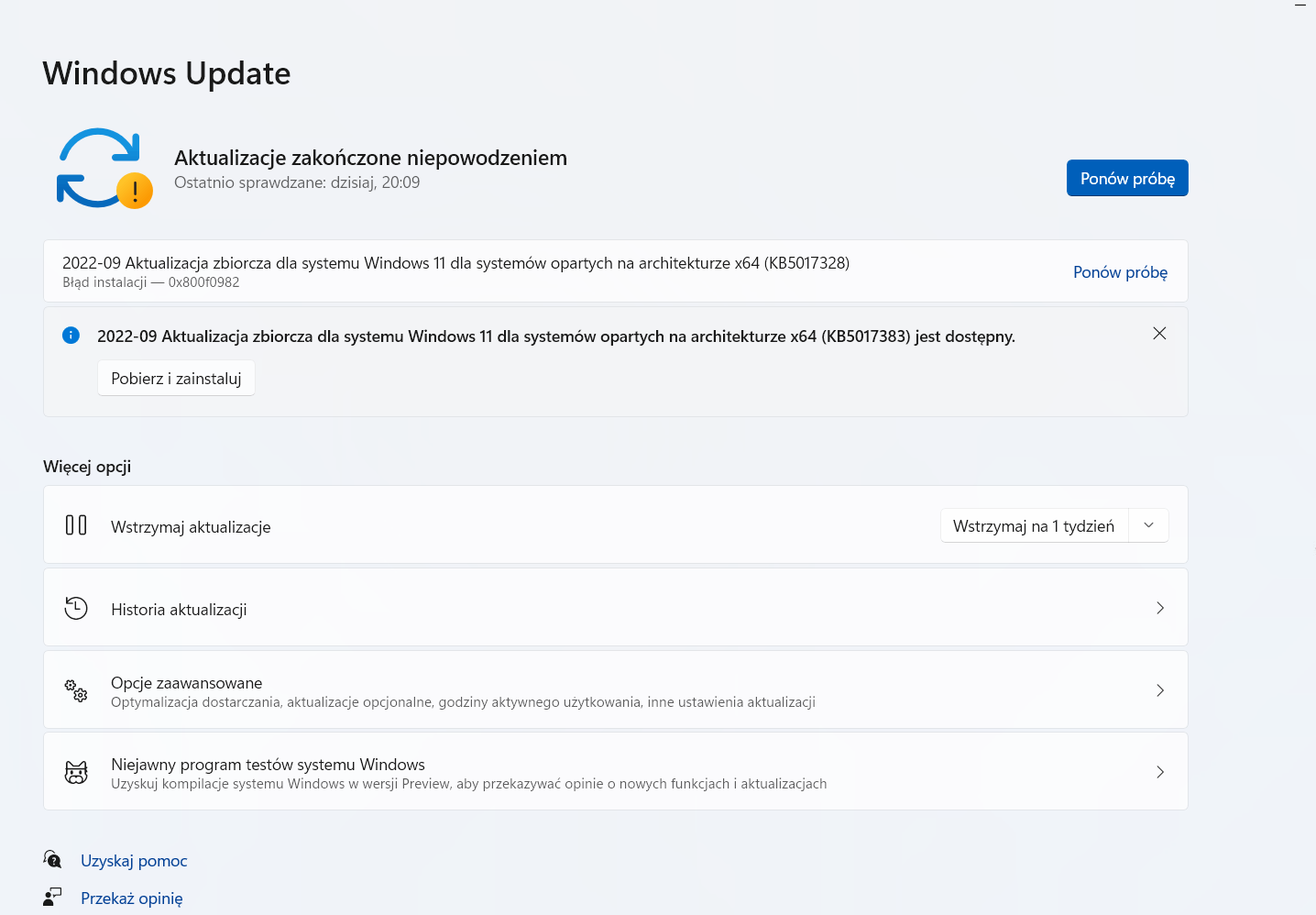Select Wstrzymaj na 1 tydzień

[x=1034, y=525]
